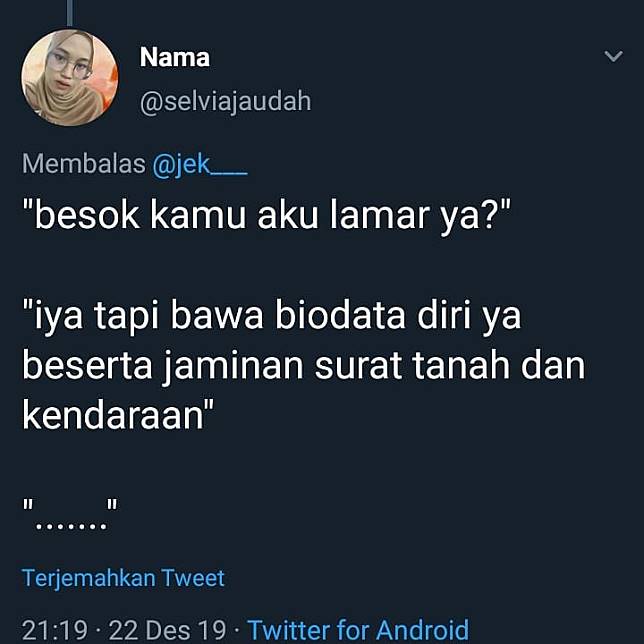Click the 22 Des 19 date

(x=168, y=630)
